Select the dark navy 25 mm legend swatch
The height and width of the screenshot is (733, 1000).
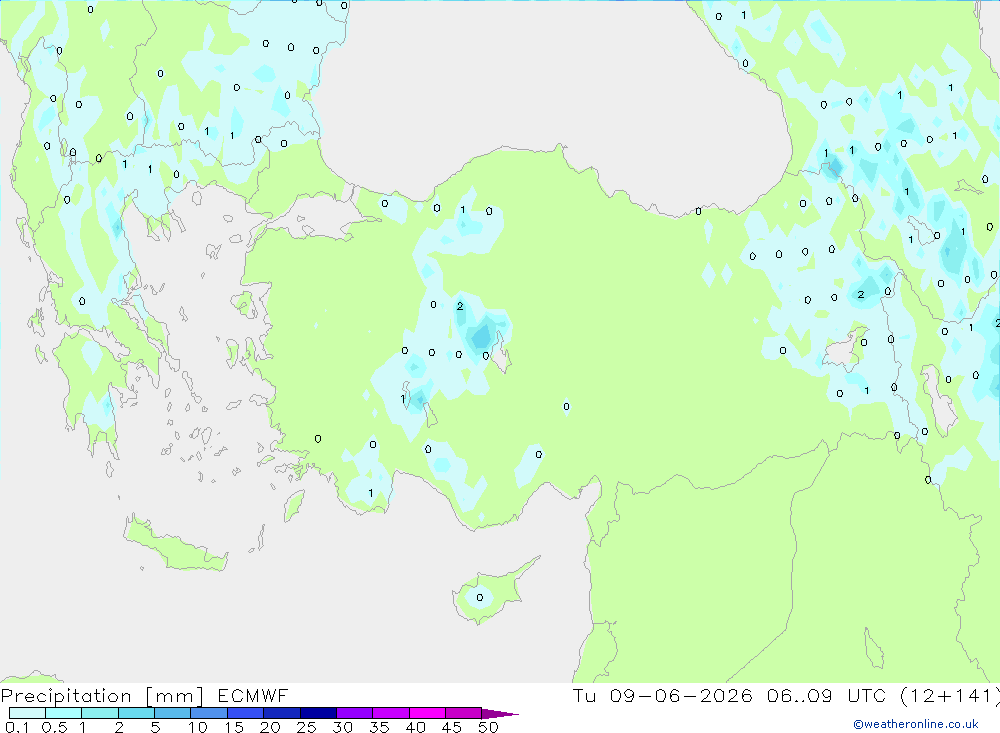(x=318, y=713)
